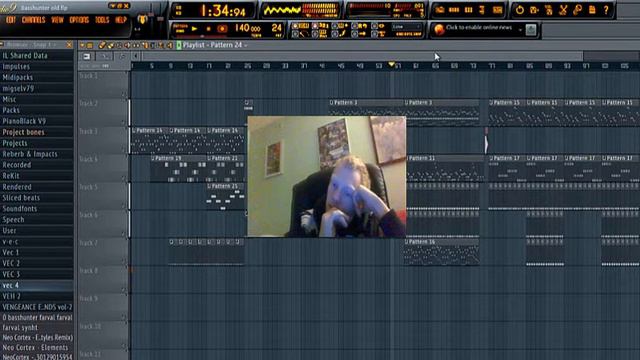The height and width of the screenshot is (360, 640).
Task: Select the playlist slip tool
Action: click(x=136, y=45)
